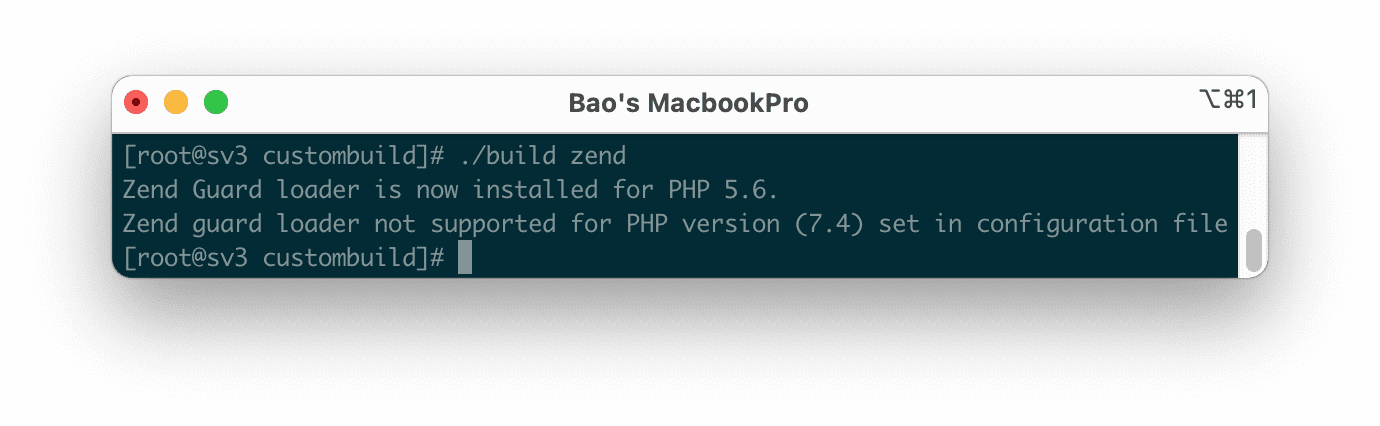Maximize the terminal with the green button
Viewport: 1380px width, 426px height.
(x=216, y=102)
